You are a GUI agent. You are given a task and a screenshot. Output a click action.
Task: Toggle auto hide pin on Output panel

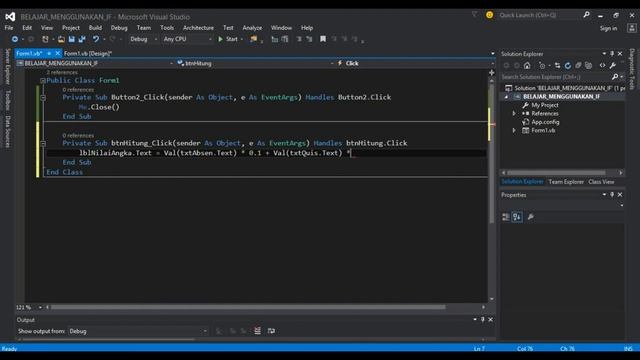[x=482, y=320]
